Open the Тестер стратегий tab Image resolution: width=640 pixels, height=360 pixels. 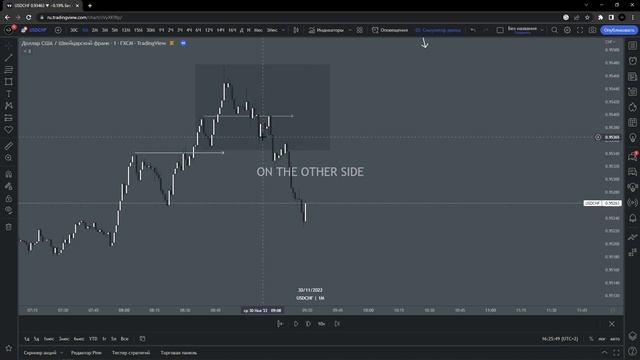pos(131,353)
